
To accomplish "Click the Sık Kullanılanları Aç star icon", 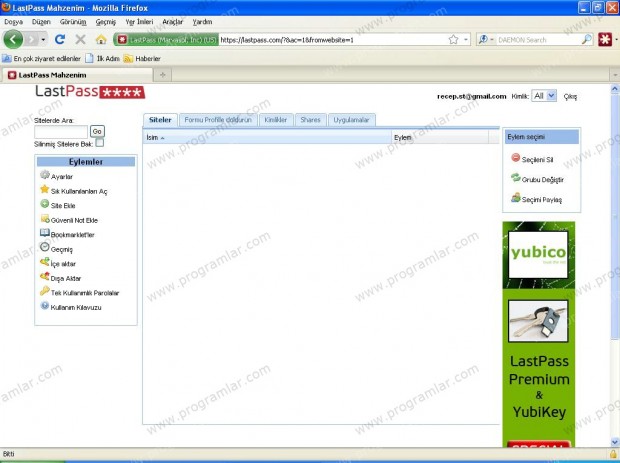I will (45, 189).
